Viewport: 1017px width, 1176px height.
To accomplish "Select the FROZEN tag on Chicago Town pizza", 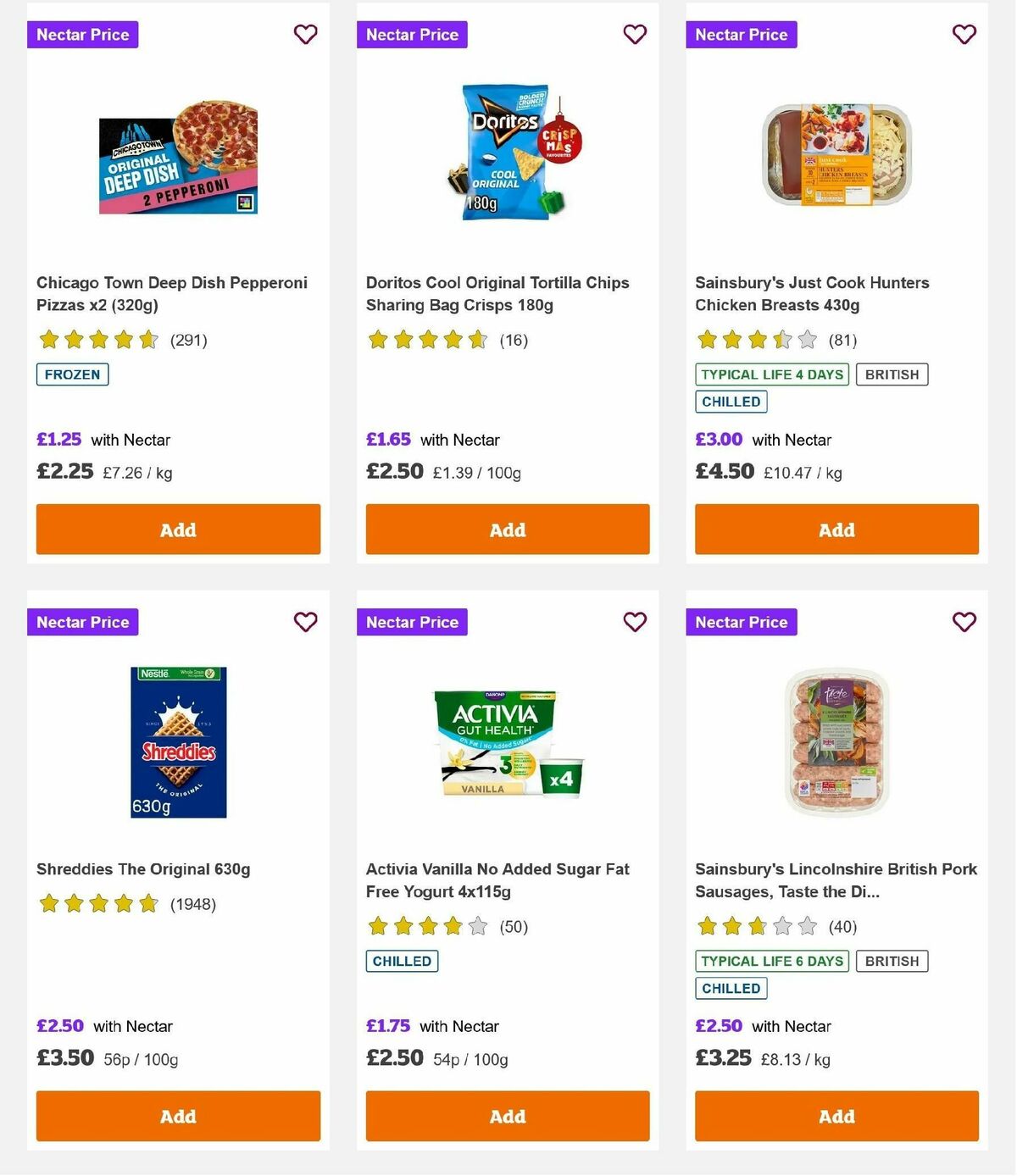I will (x=72, y=374).
